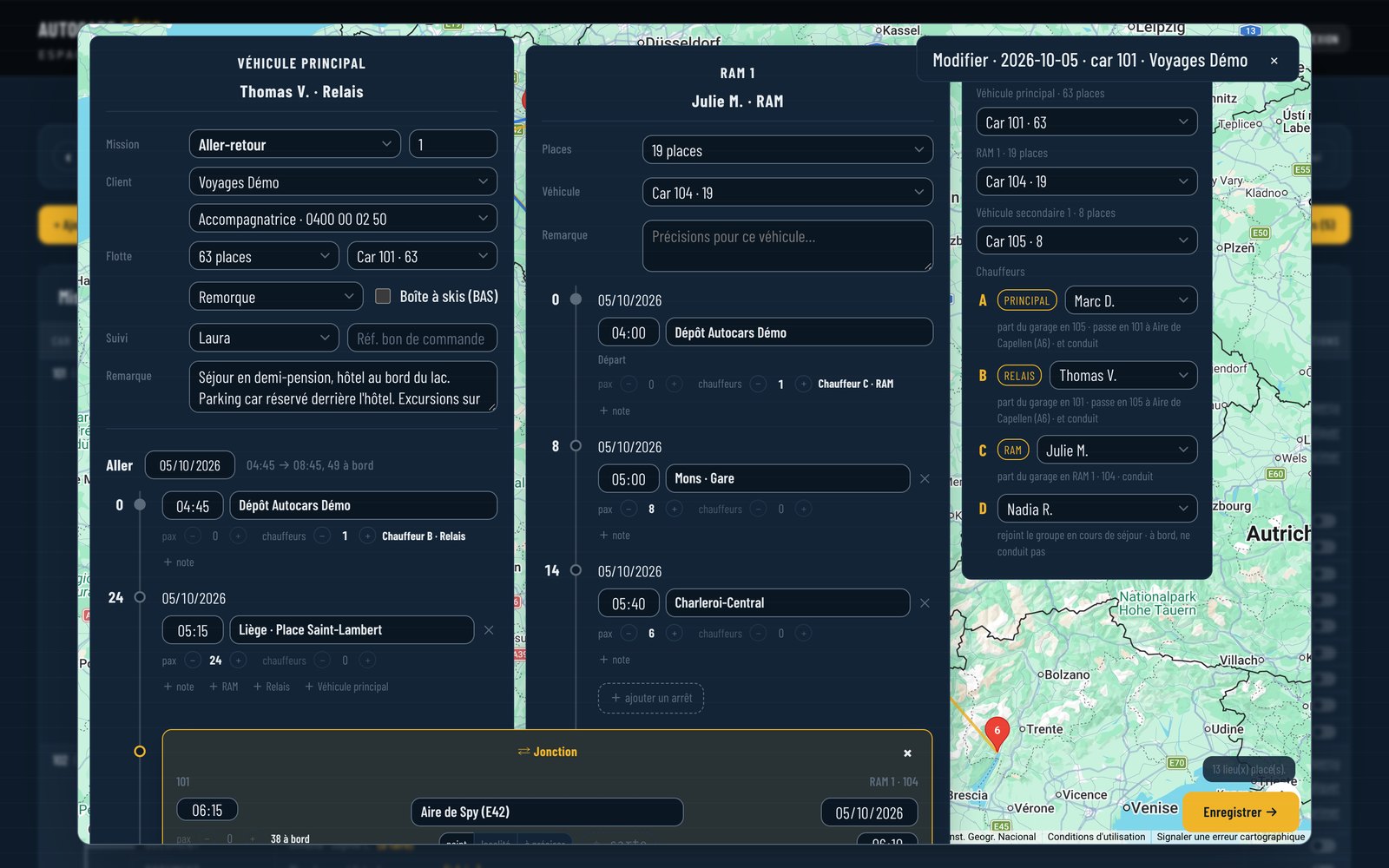The image size is (1389, 868).
Task: Edit the Aller date field 05/10/2026
Action: tap(190, 465)
